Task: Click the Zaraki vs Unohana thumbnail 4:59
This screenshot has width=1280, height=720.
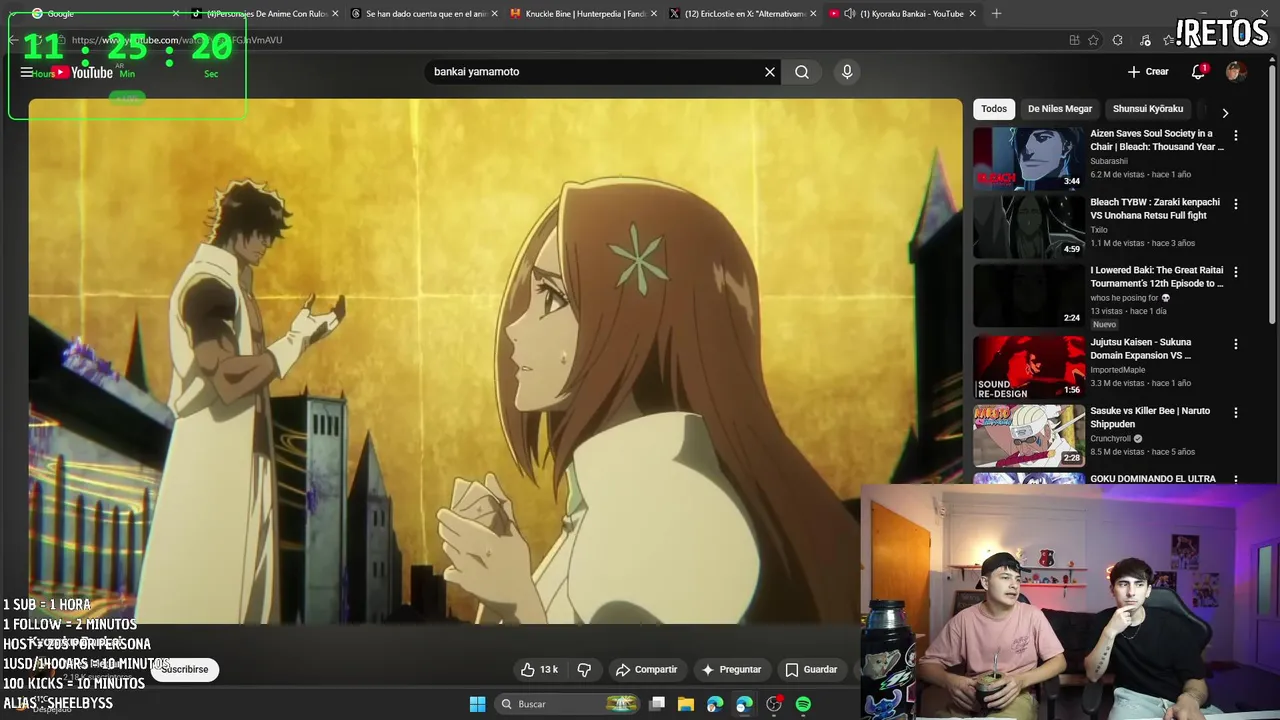Action: pos(1028,227)
